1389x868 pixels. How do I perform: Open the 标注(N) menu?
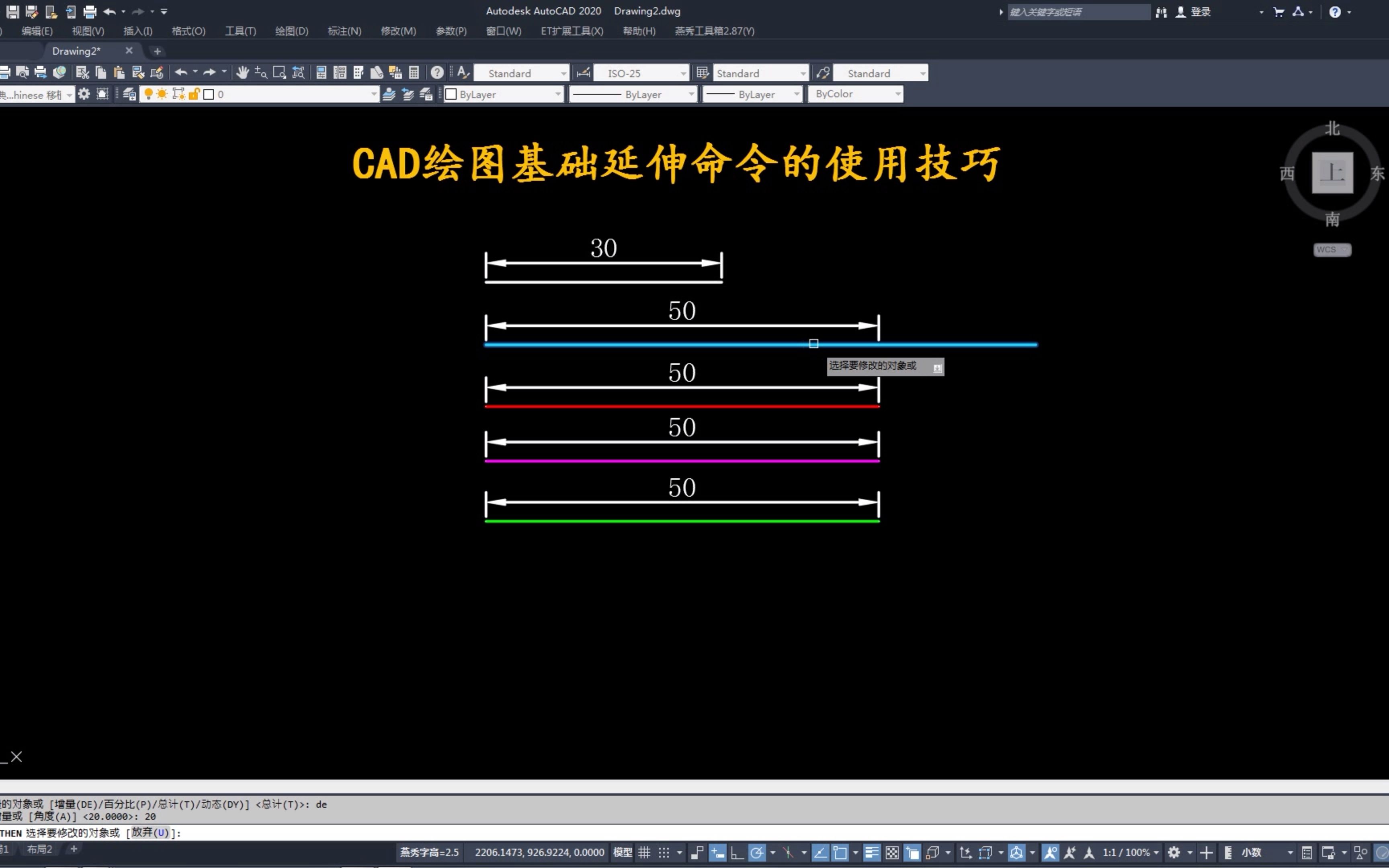click(344, 31)
